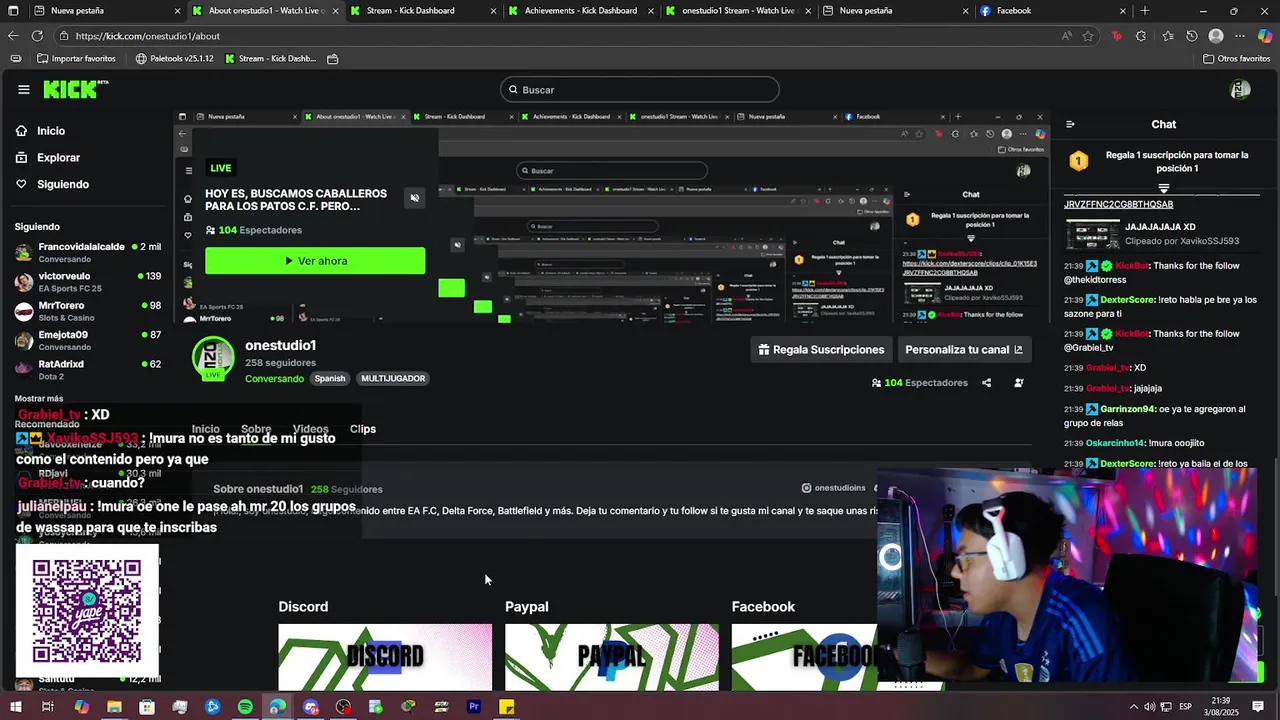This screenshot has height=720, width=1280.
Task: Open a new browser tab plus button
Action: [1145, 11]
